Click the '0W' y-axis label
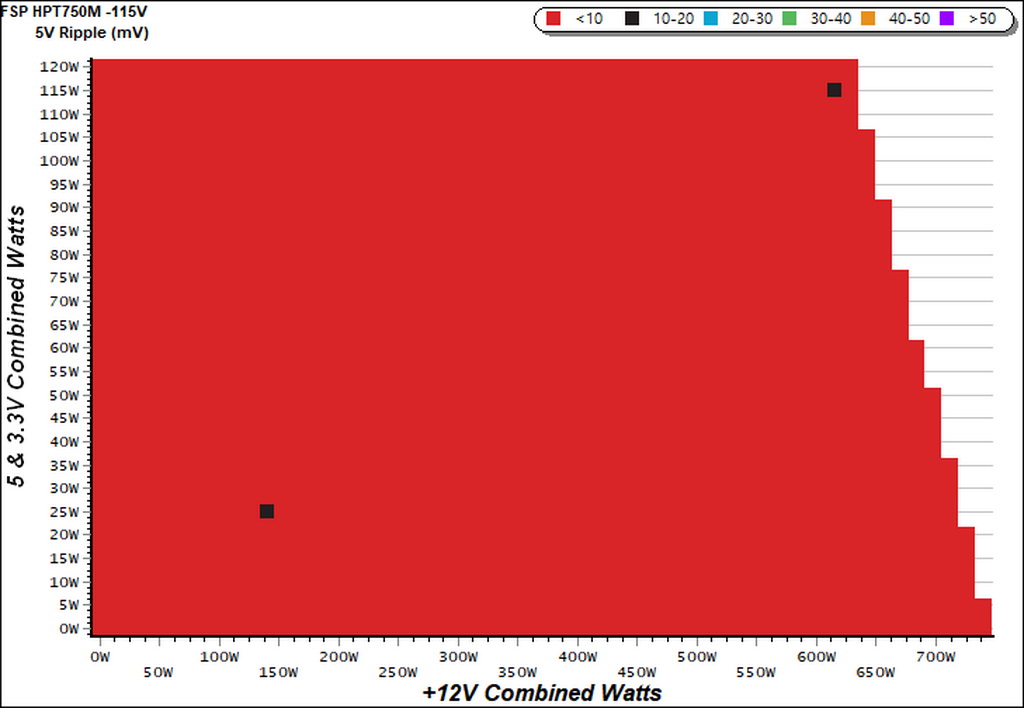The width and height of the screenshot is (1024, 708). coord(67,629)
